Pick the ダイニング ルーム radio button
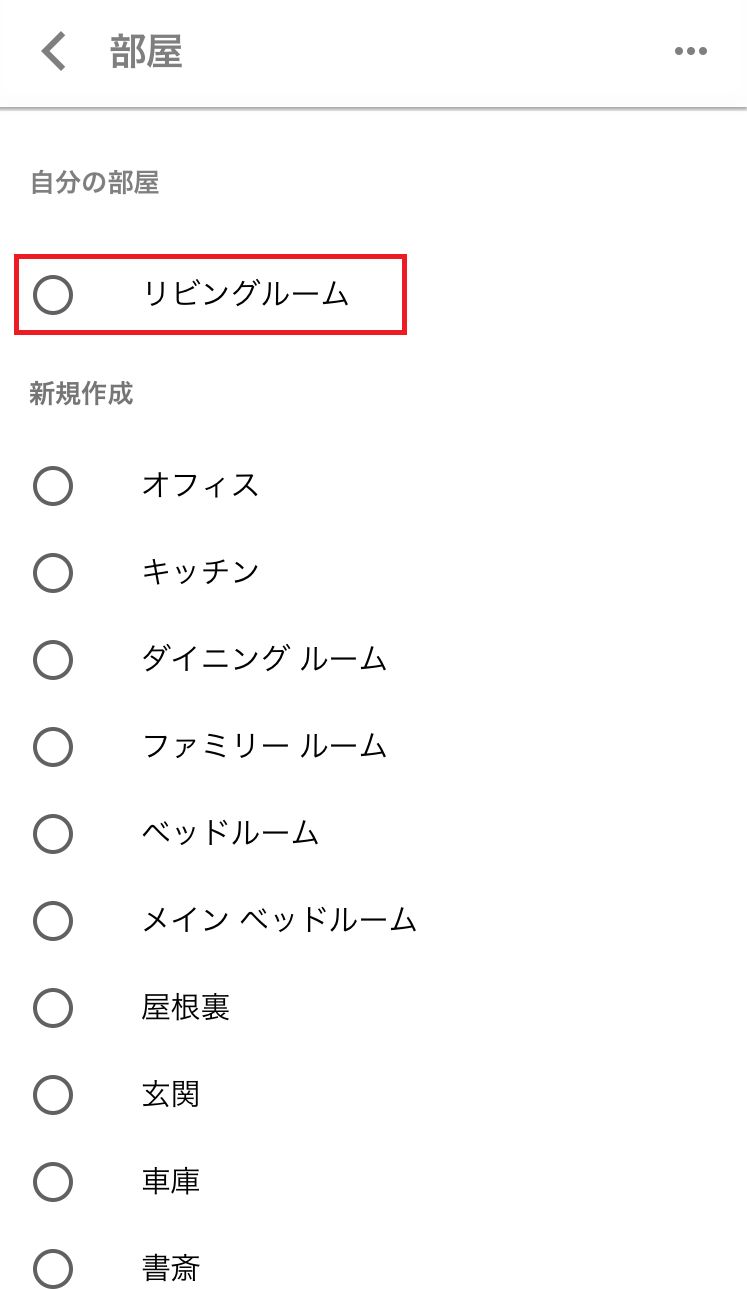This screenshot has width=747, height=1289. point(53,660)
